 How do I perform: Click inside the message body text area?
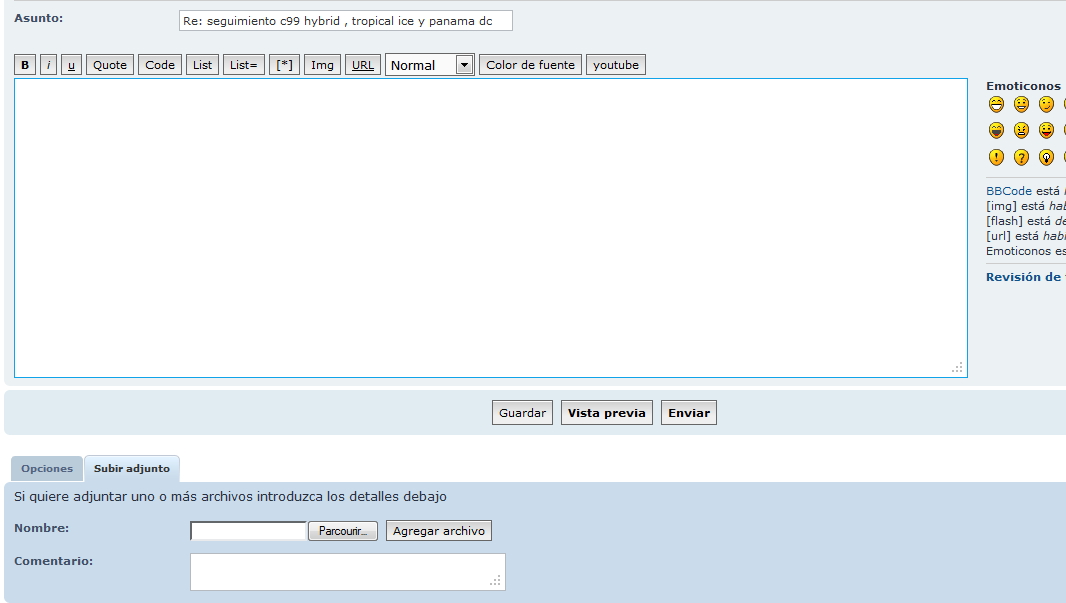491,228
